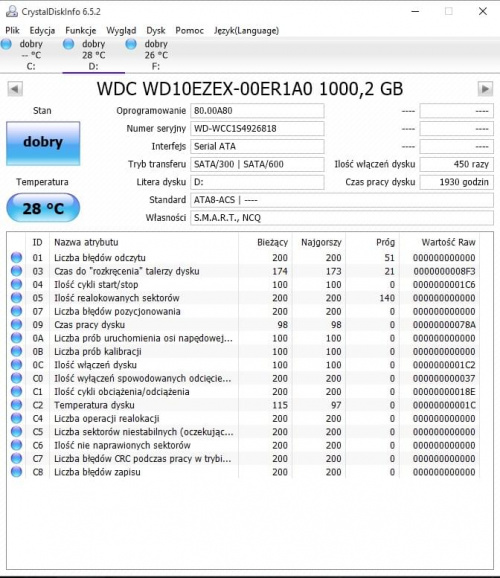Click status orb of attribute 01 row
The height and width of the screenshot is (578, 500).
pyautogui.click(x=16, y=257)
